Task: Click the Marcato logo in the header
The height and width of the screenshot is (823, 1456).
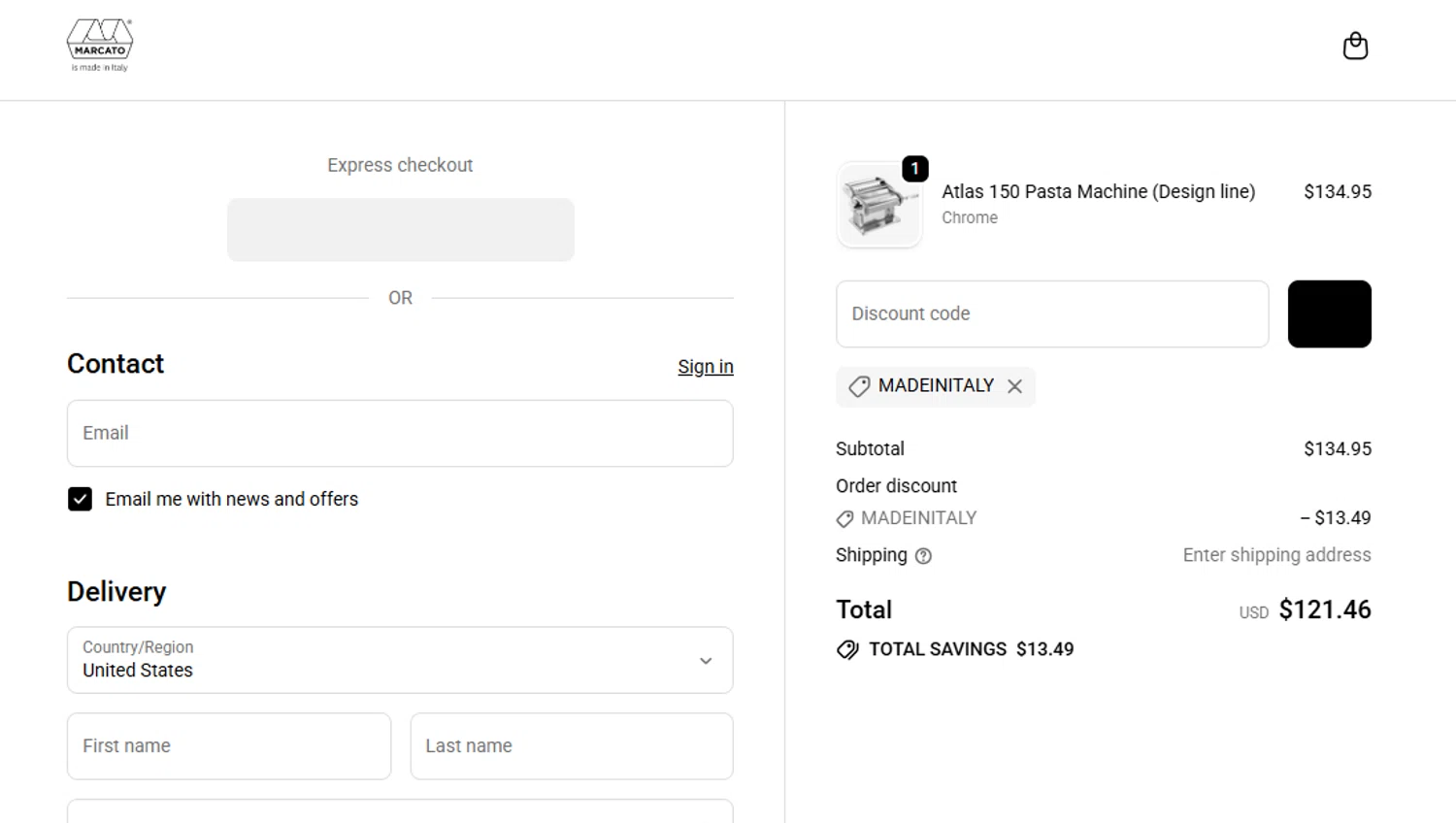Action: pyautogui.click(x=100, y=46)
